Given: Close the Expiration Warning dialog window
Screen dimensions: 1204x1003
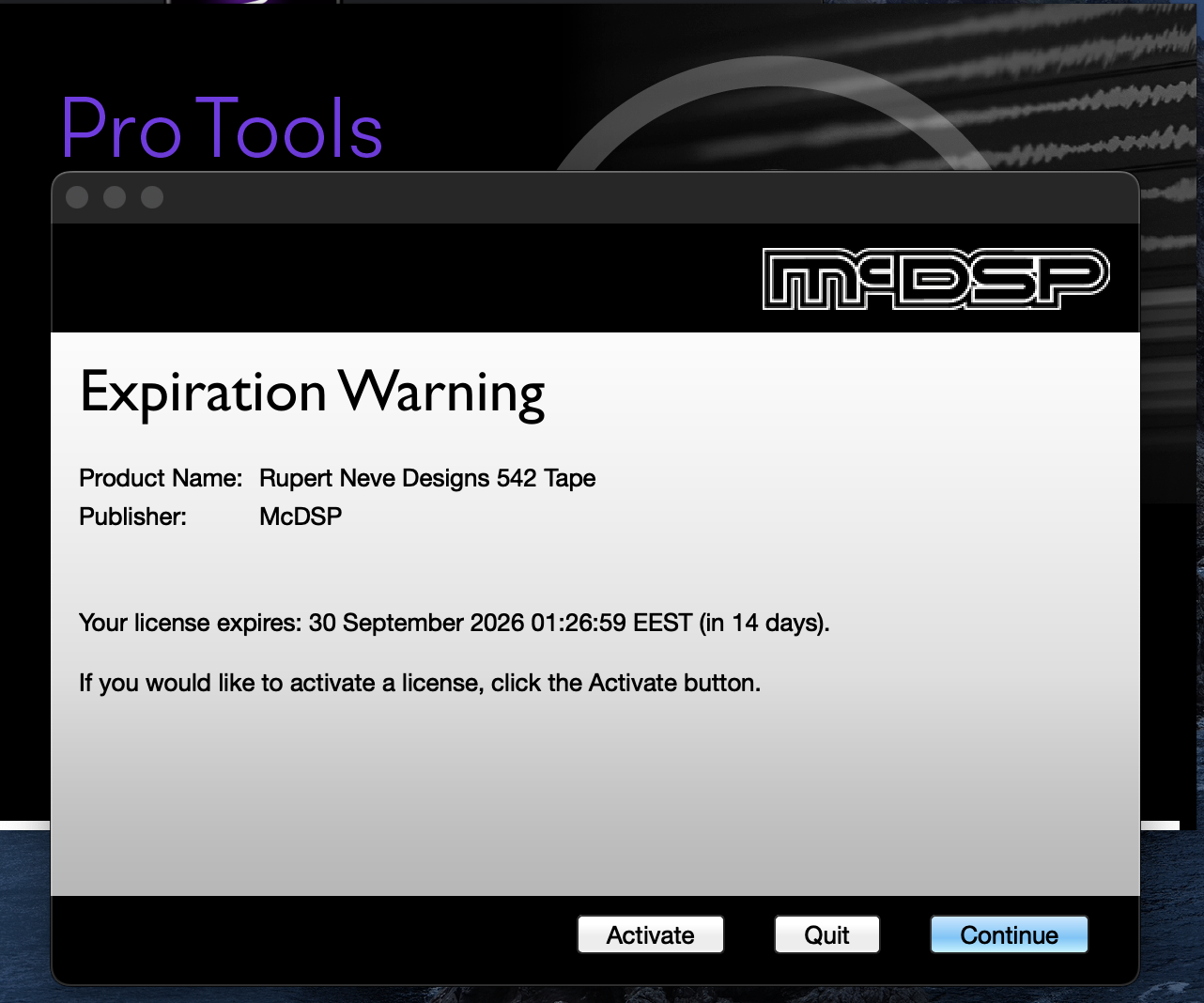Looking at the screenshot, I should tap(77, 197).
